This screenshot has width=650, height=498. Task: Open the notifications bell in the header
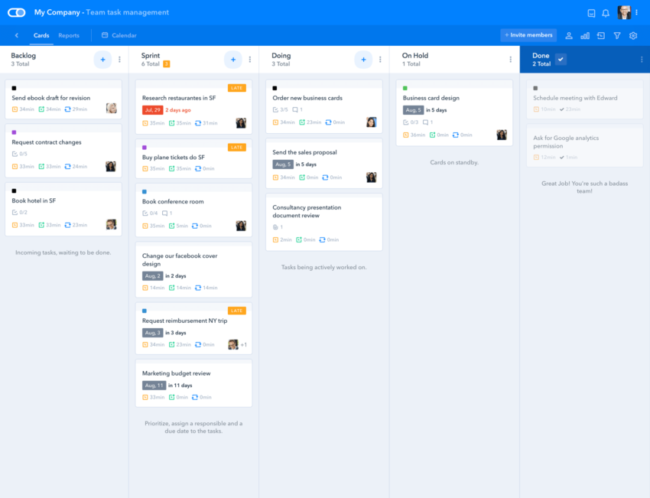tap(604, 13)
